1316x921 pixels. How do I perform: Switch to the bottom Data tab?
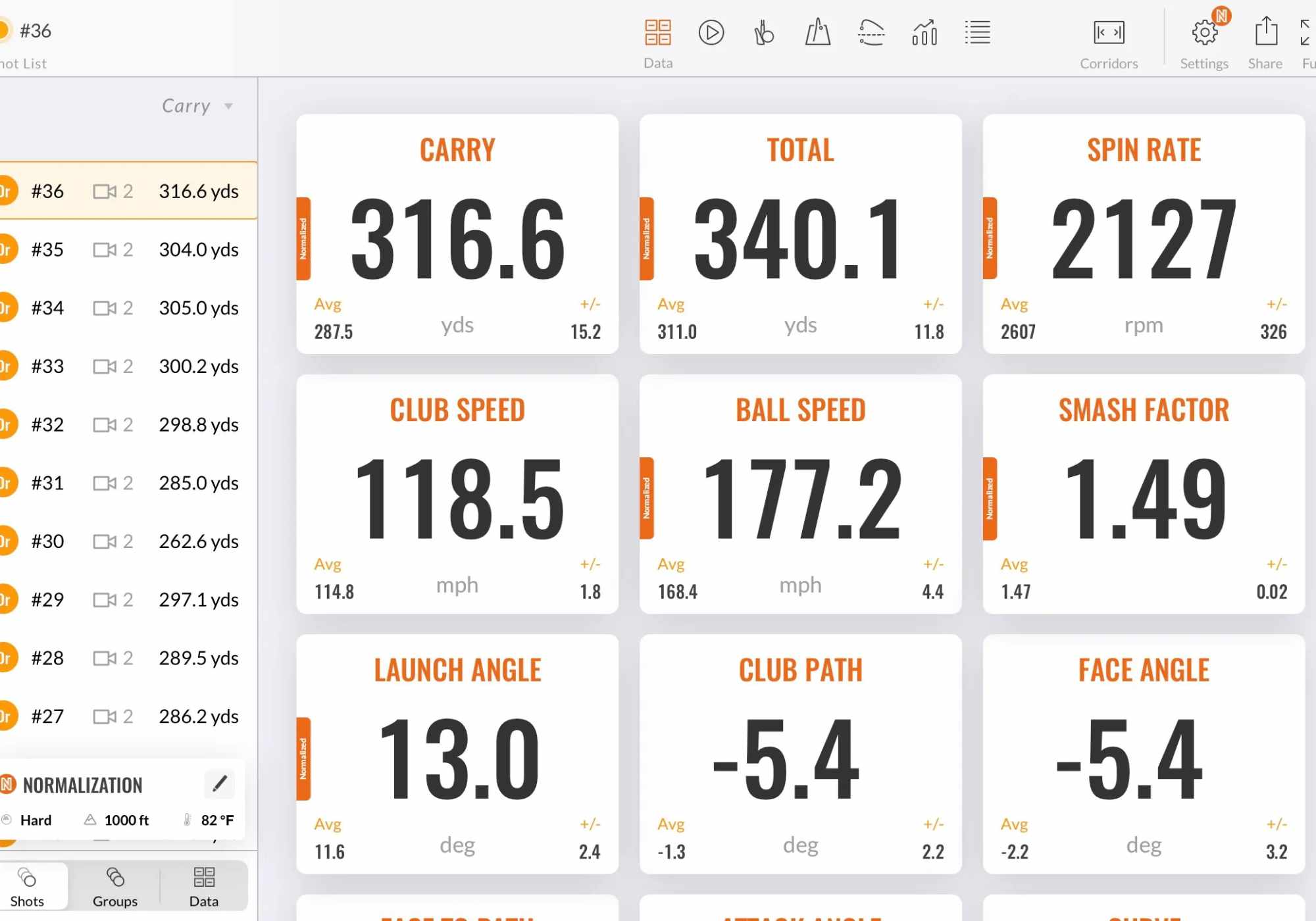click(204, 887)
